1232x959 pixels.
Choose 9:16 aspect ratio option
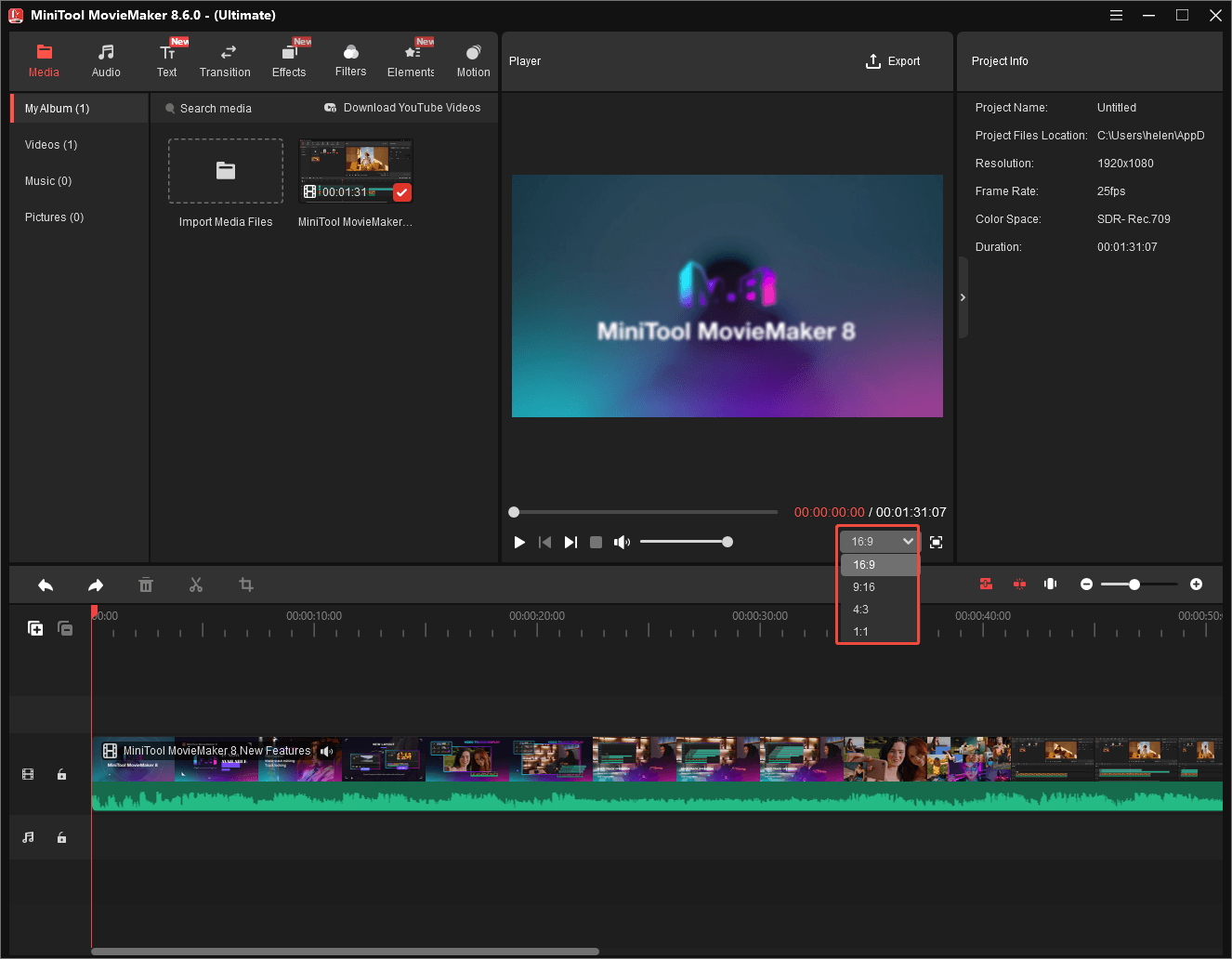(x=879, y=587)
